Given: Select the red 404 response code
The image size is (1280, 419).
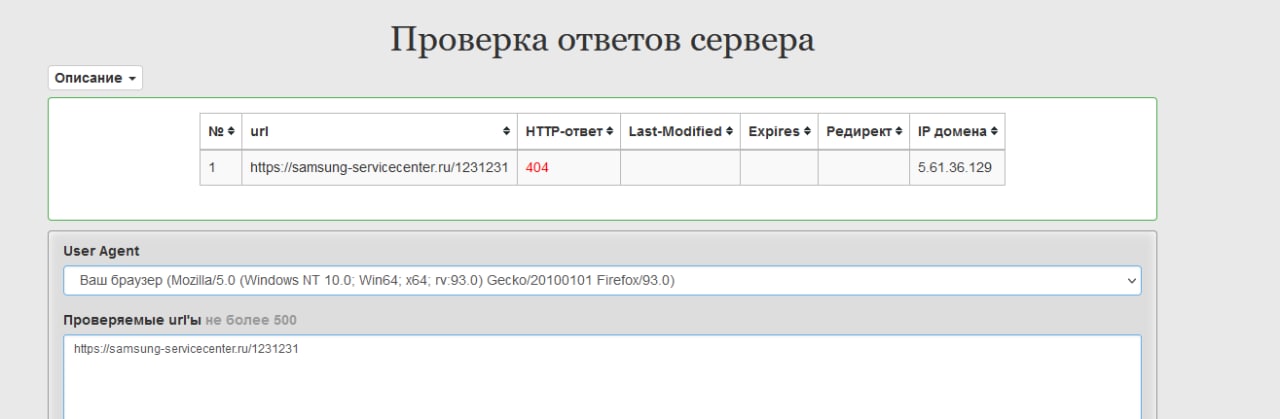Looking at the screenshot, I should click(x=537, y=168).
